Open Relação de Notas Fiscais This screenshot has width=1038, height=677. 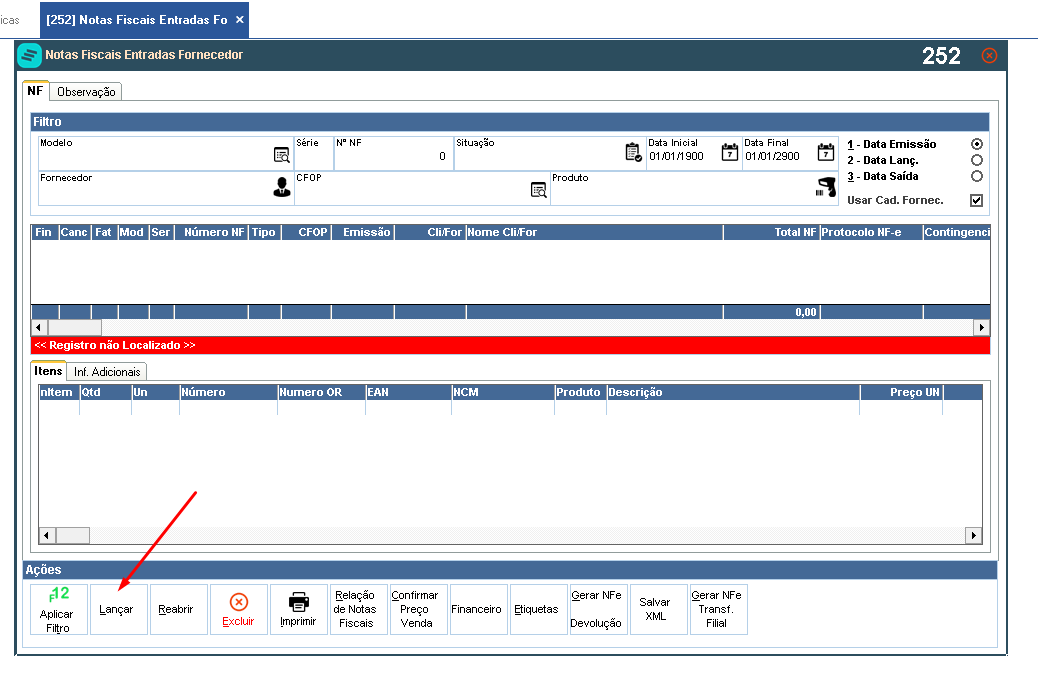(358, 609)
